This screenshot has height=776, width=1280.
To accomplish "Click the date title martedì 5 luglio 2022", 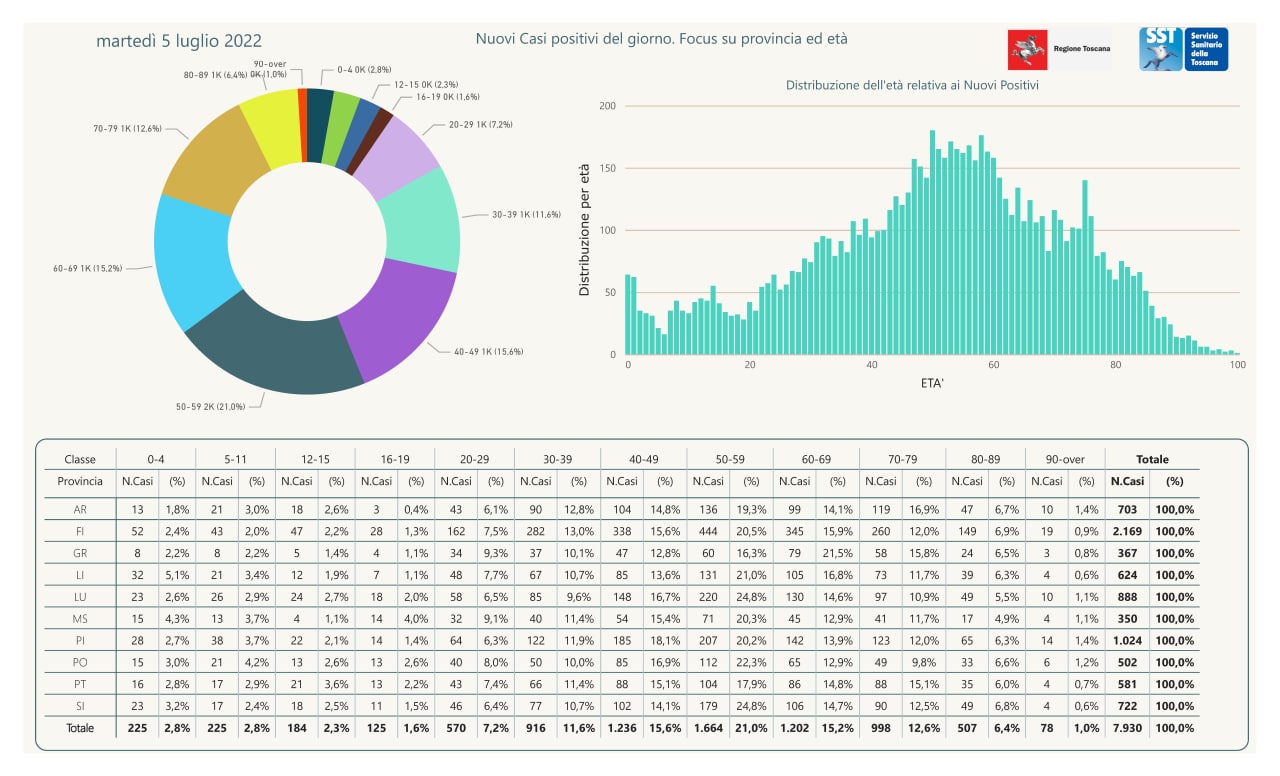I will point(179,41).
